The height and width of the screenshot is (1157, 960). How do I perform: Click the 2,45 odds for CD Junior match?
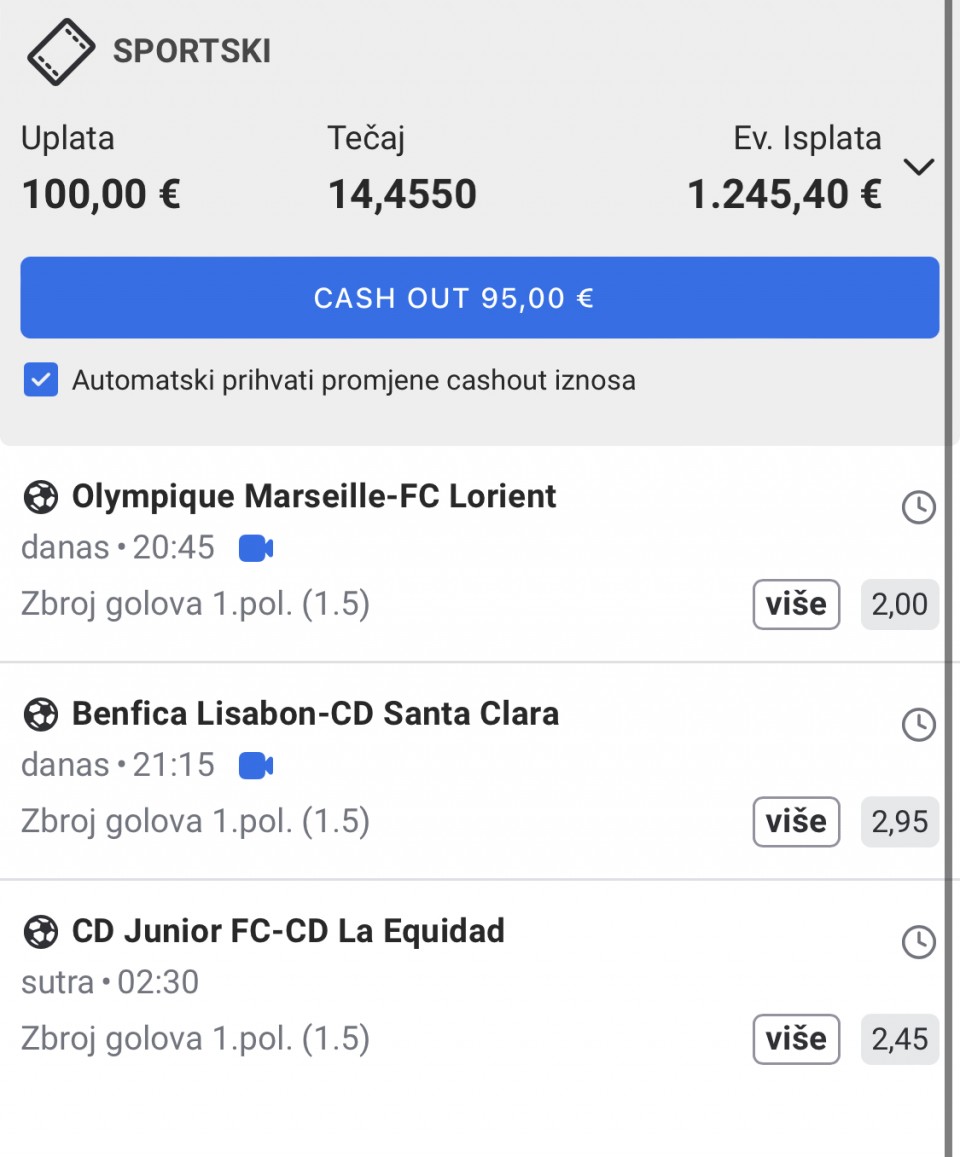pyautogui.click(x=899, y=1039)
